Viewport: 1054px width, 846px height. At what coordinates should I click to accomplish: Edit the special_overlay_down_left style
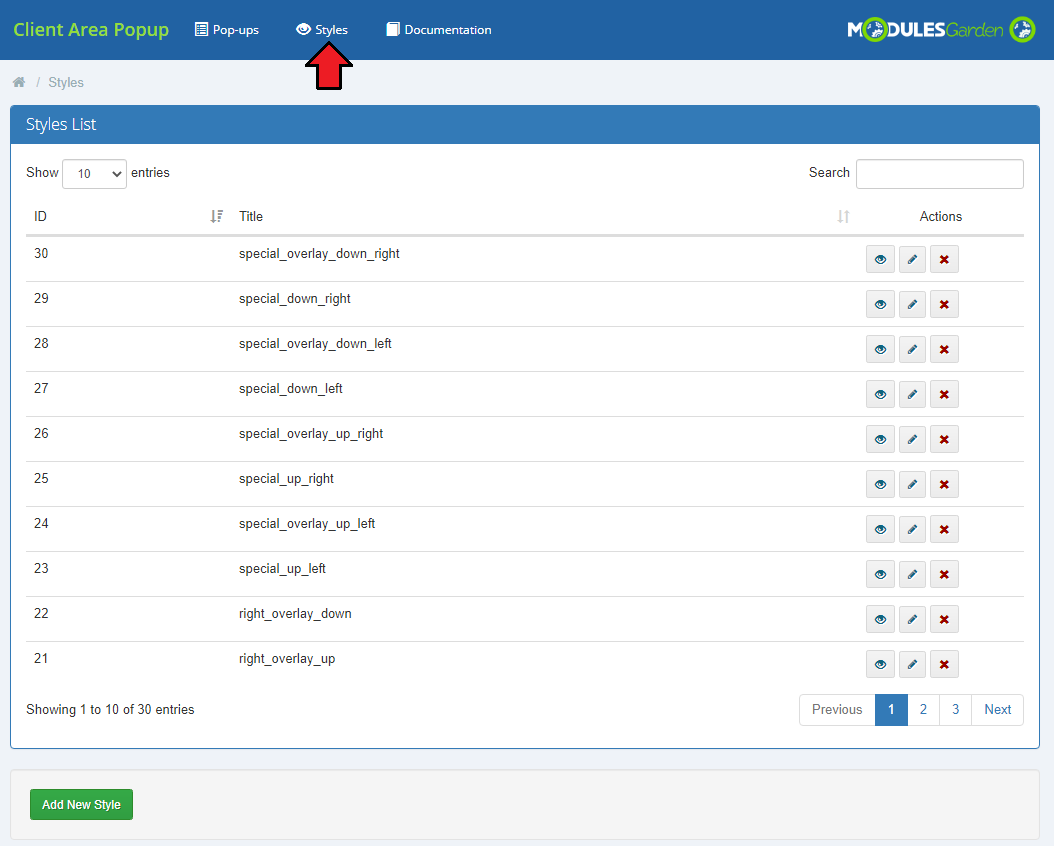[x=912, y=349]
